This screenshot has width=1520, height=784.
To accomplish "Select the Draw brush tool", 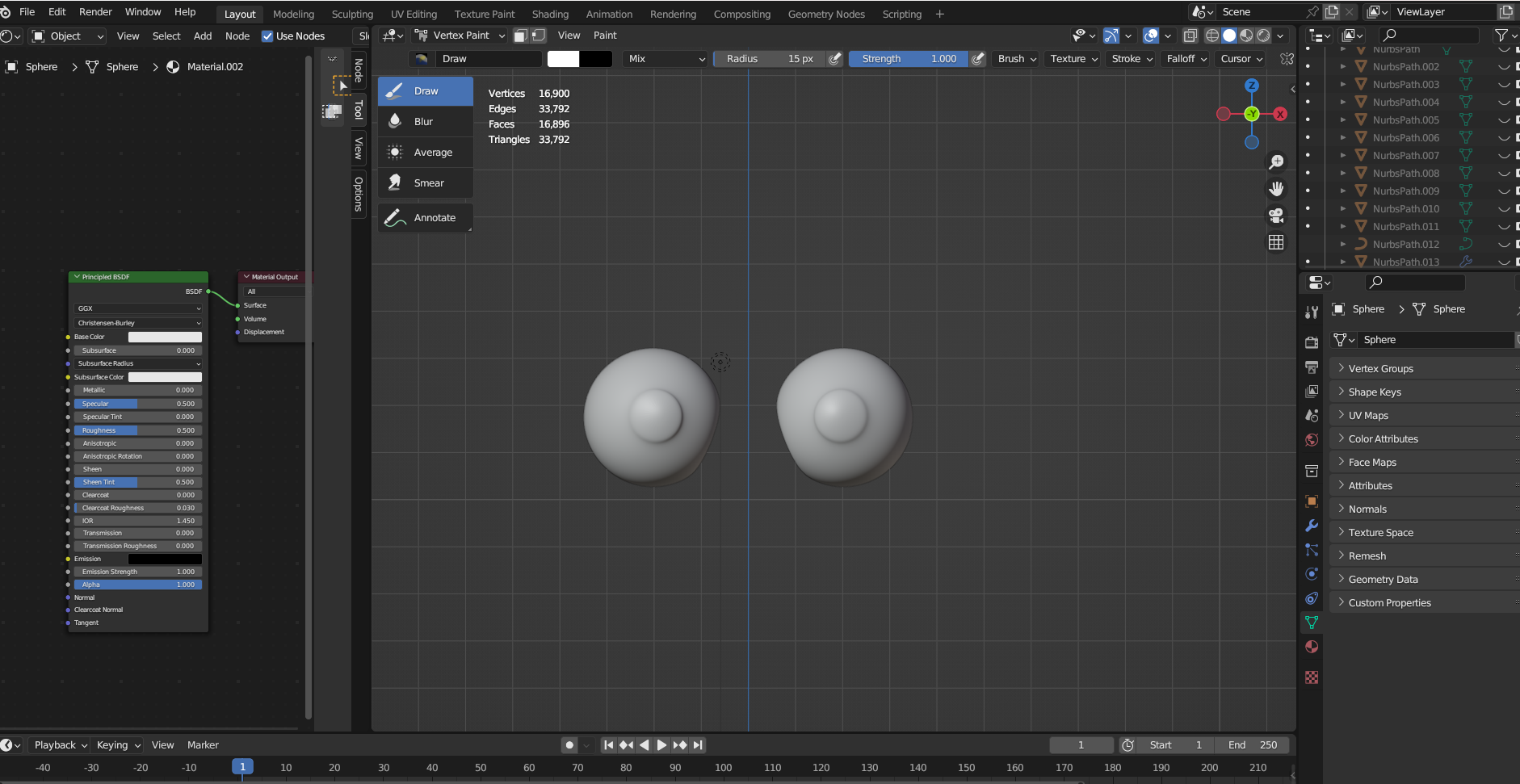I will [426, 91].
